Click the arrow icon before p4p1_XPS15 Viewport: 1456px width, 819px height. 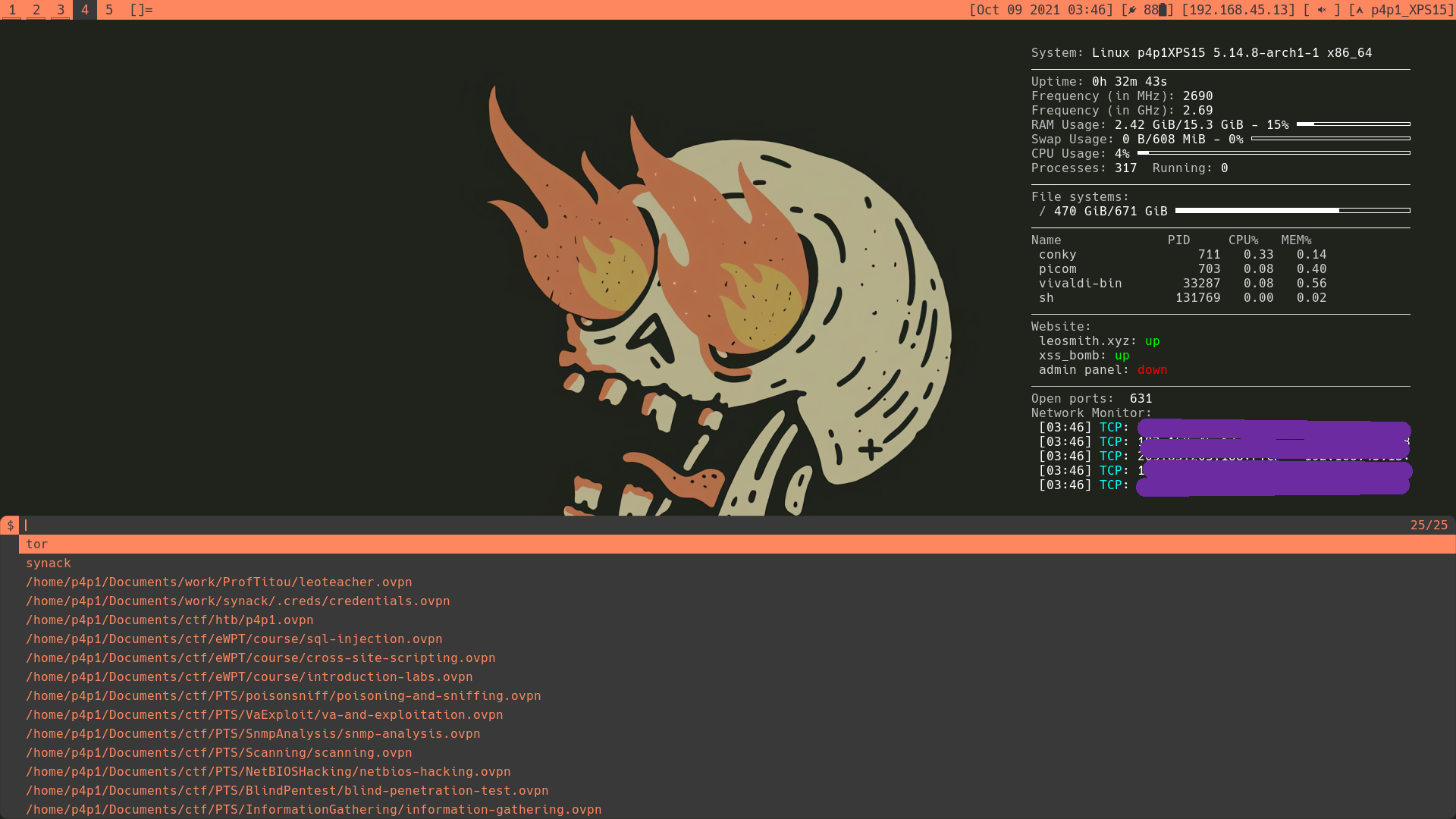(1359, 10)
